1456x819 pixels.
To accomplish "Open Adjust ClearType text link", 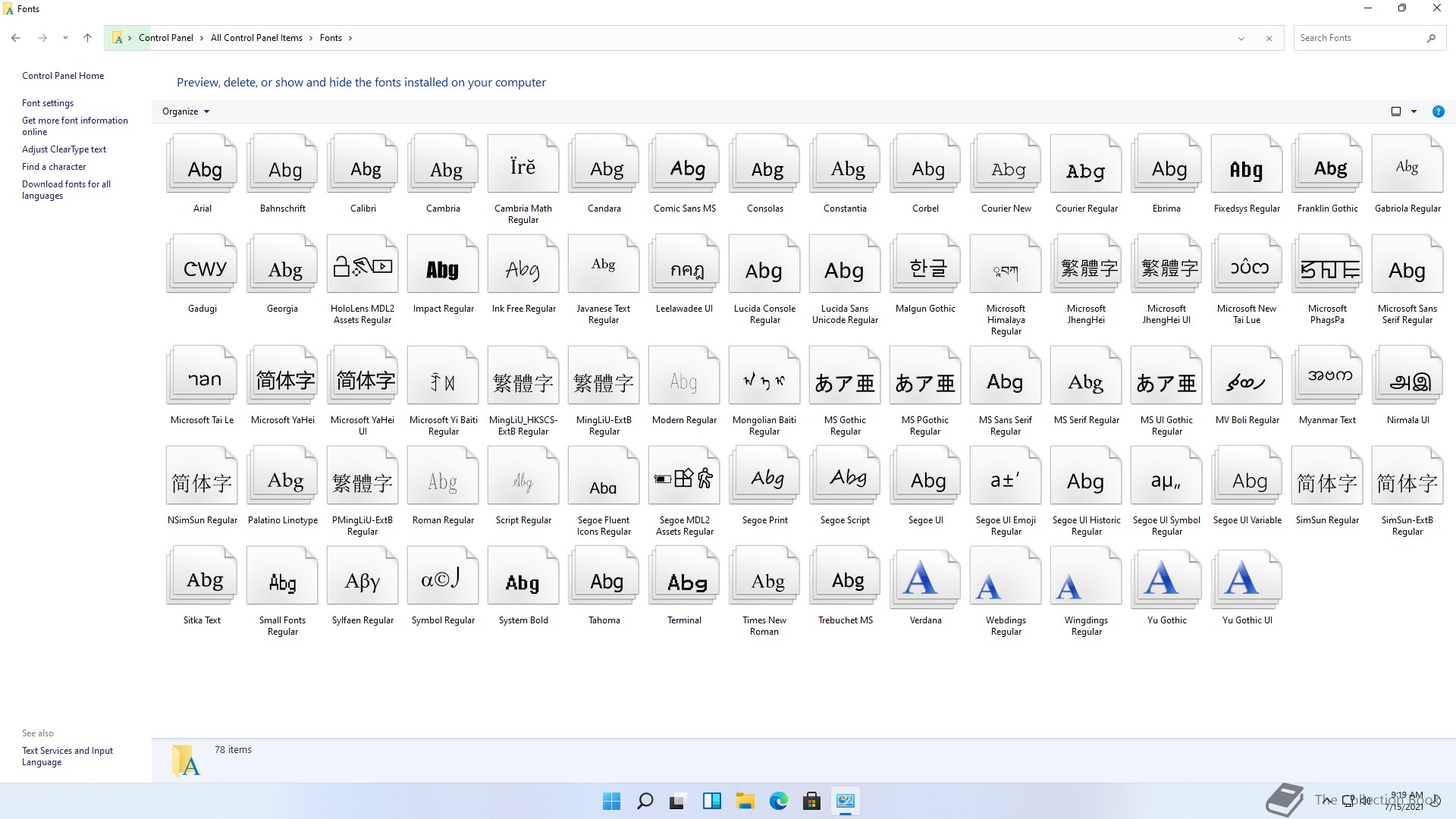I will [64, 149].
